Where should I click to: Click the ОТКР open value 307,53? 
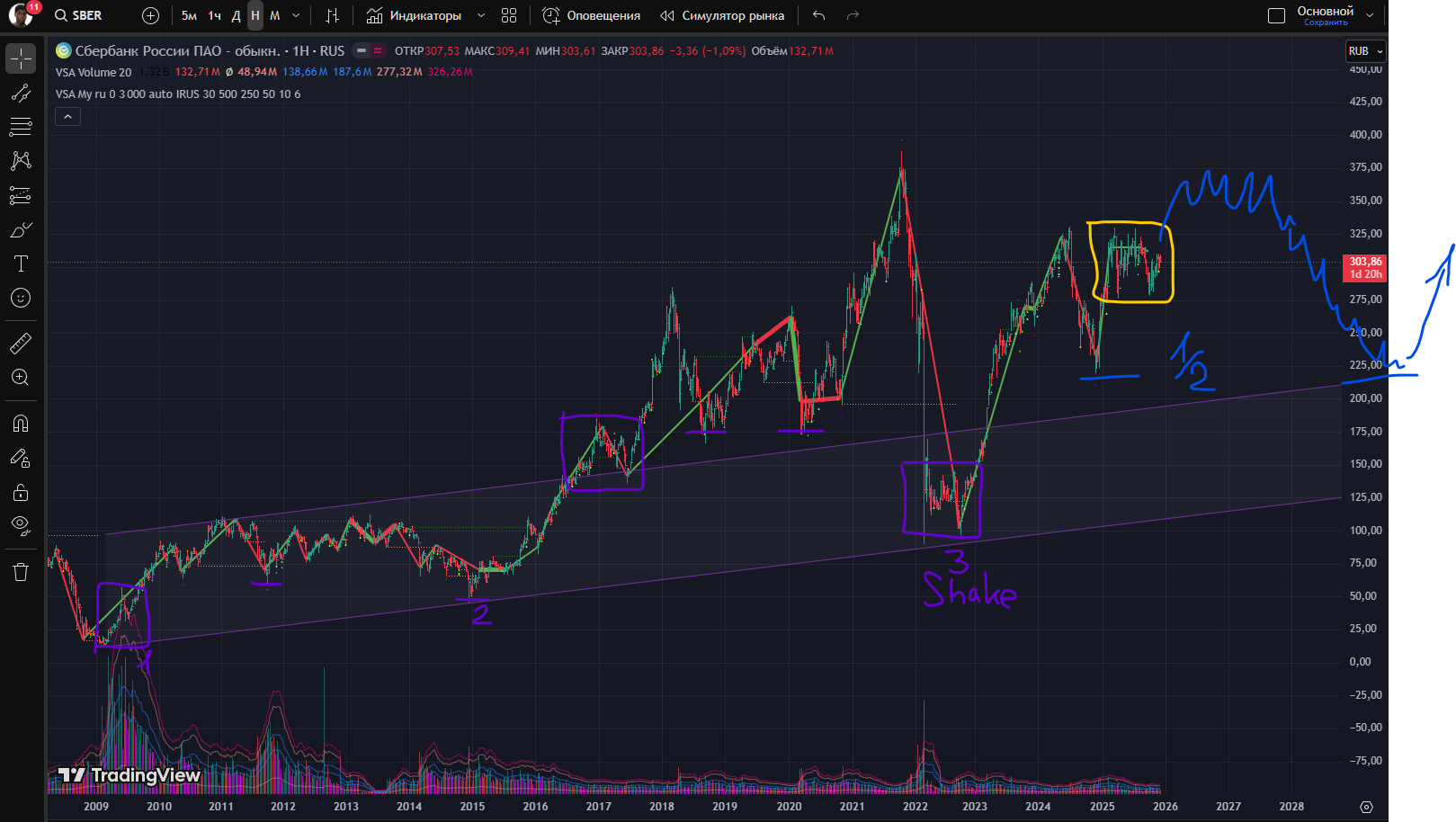coord(442,51)
